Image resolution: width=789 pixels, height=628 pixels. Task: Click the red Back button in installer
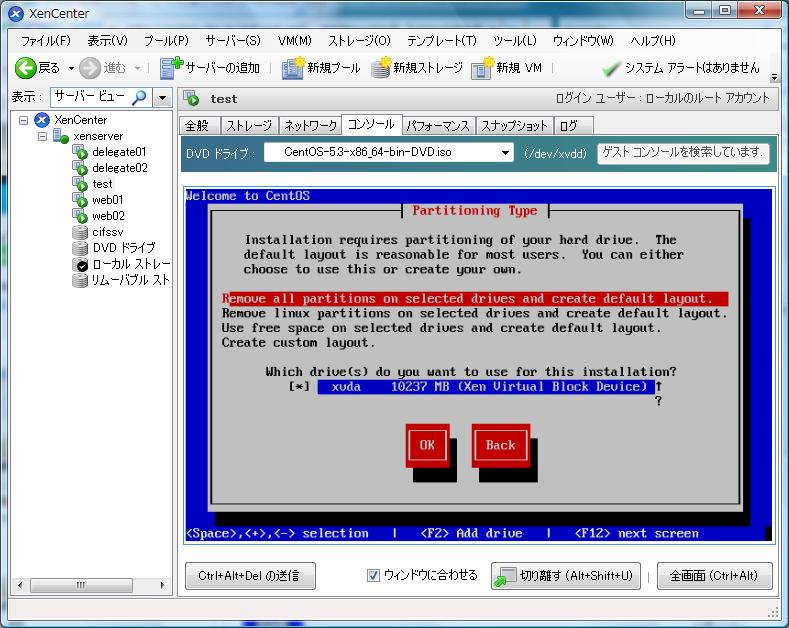(x=501, y=445)
